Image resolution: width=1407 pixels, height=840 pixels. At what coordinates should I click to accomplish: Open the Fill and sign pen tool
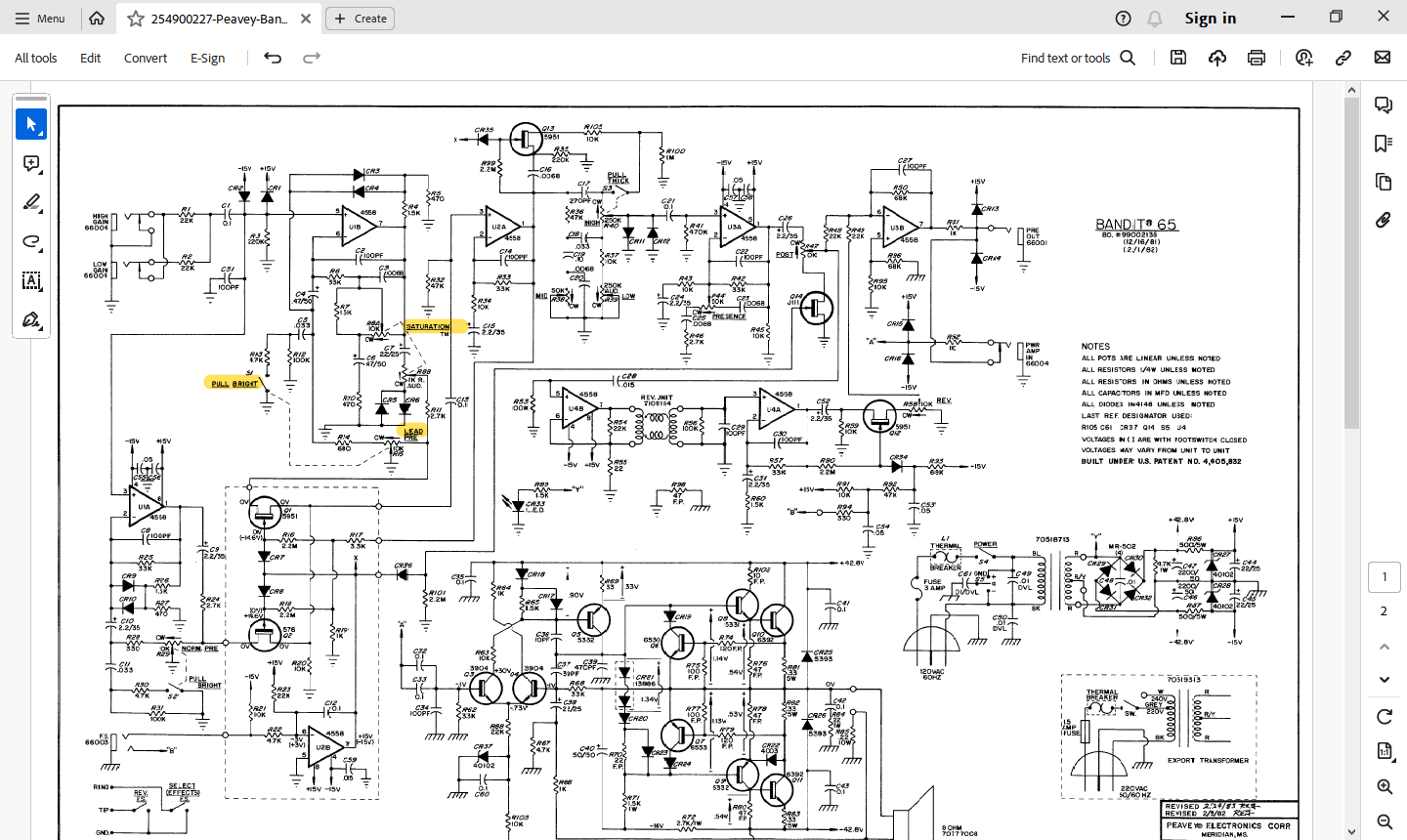point(31,319)
